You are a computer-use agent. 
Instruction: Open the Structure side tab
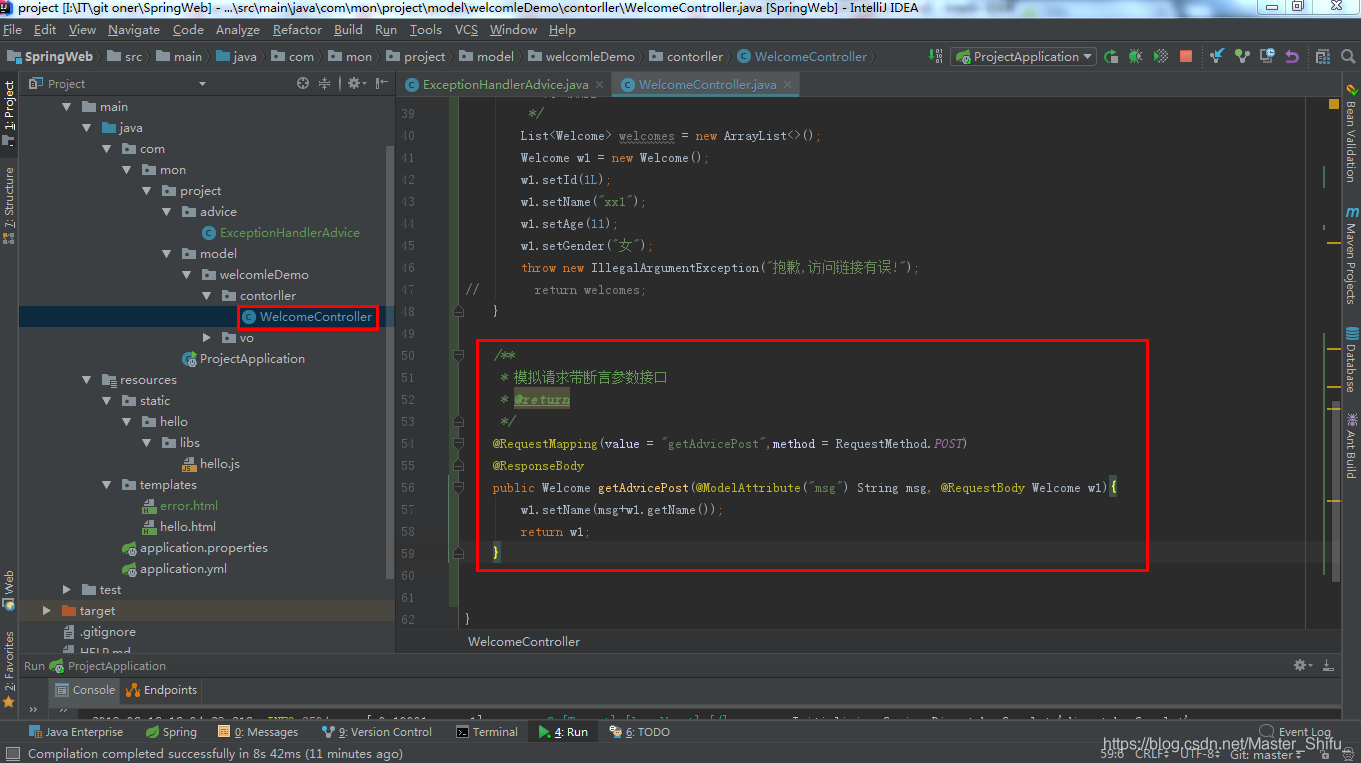pos(9,205)
